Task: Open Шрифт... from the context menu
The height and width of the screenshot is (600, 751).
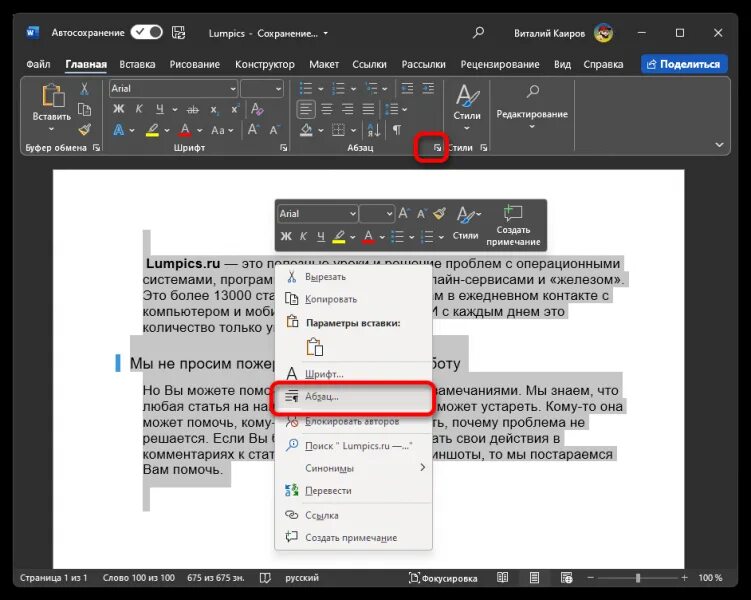Action: (353, 374)
